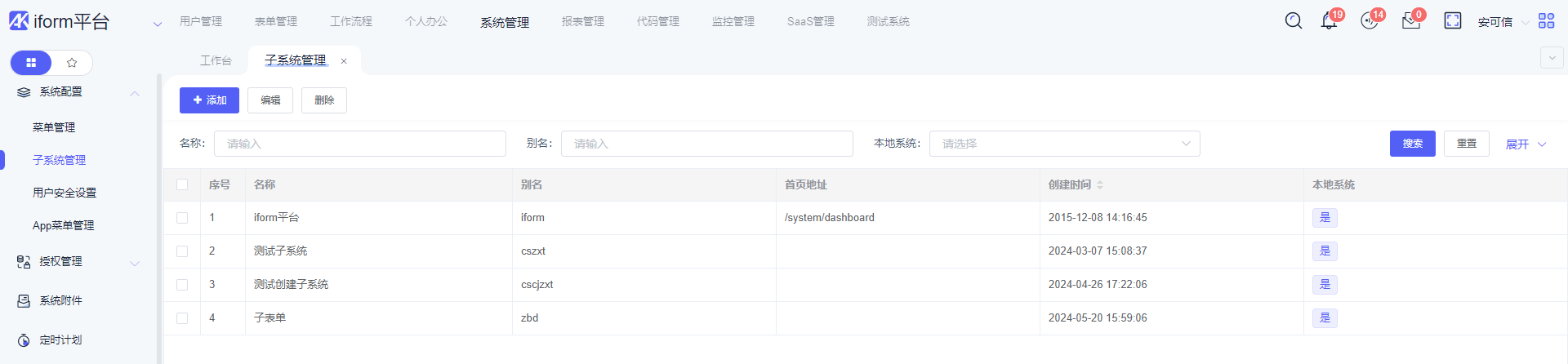Click the favorites star icon in sidebar
1568x364 pixels.
pos(72,63)
